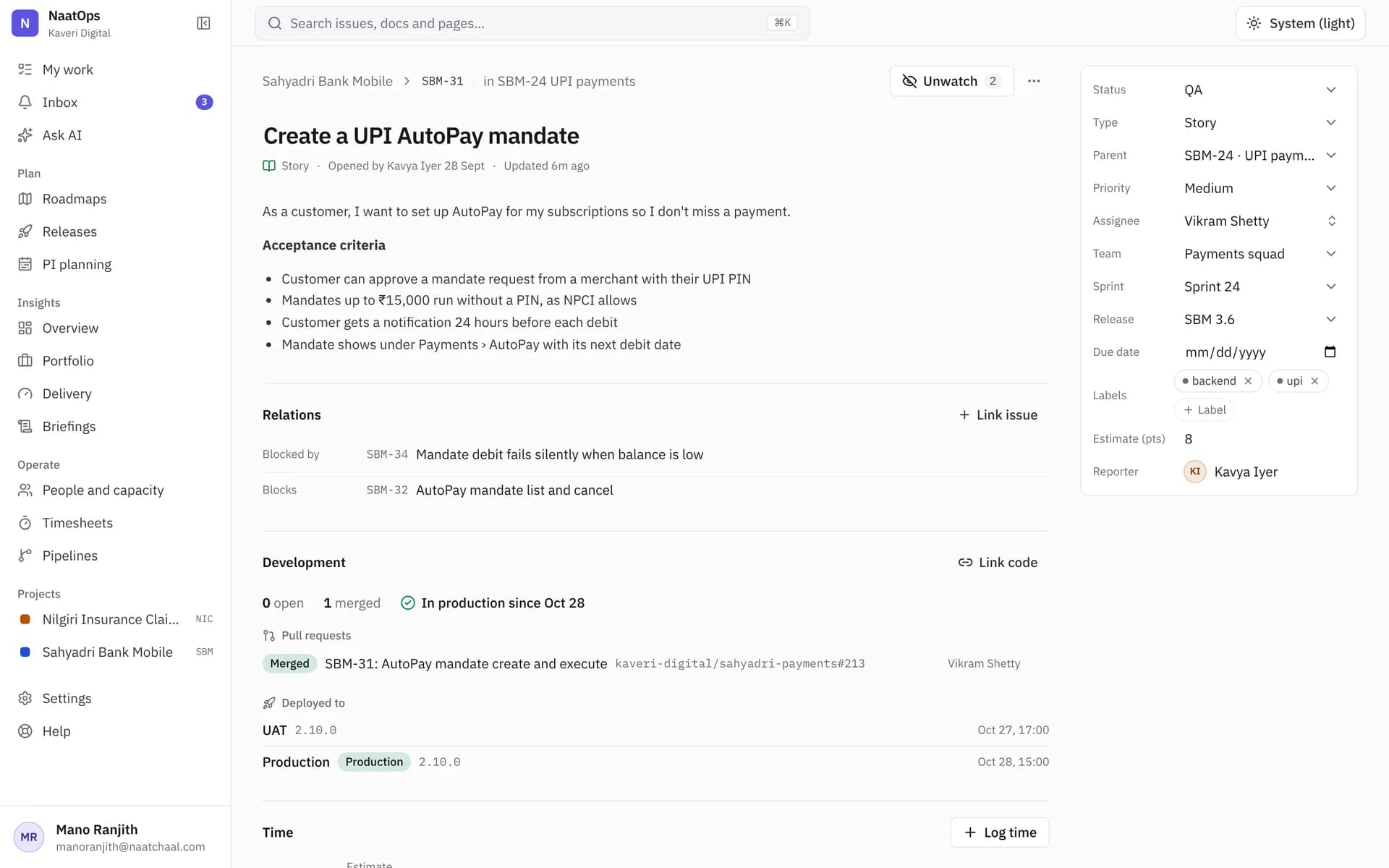Image resolution: width=1389 pixels, height=868 pixels.
Task: Click the Production environment badge
Action: [x=374, y=762]
